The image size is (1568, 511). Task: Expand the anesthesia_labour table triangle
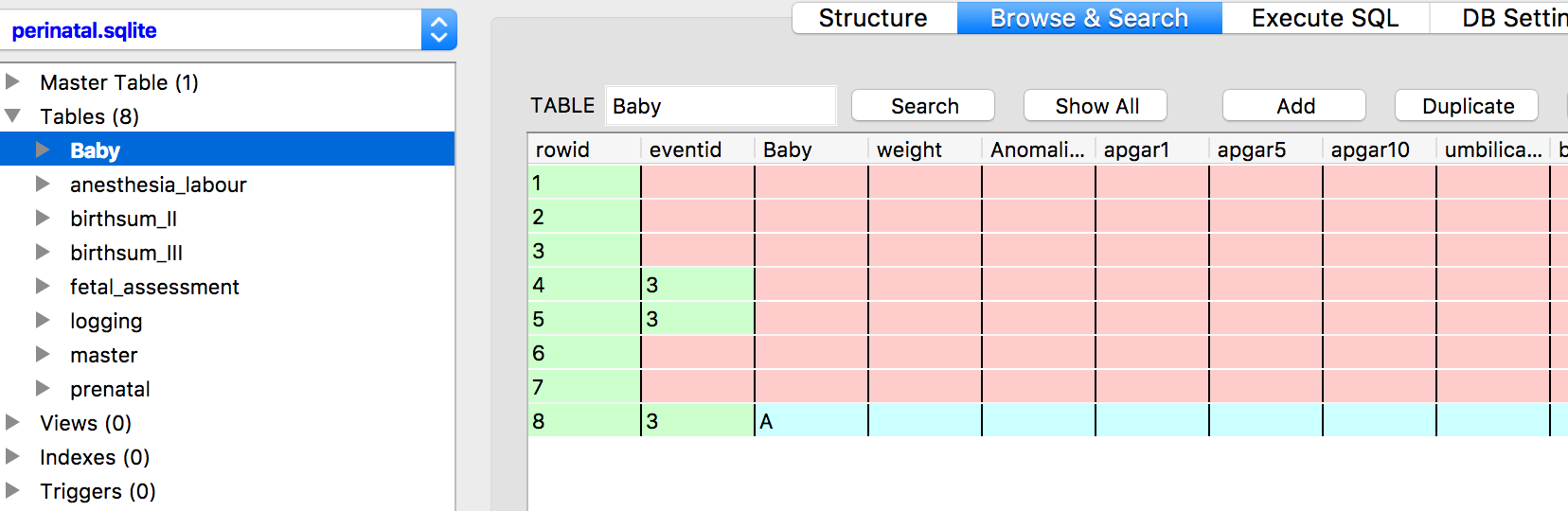pyautogui.click(x=43, y=185)
